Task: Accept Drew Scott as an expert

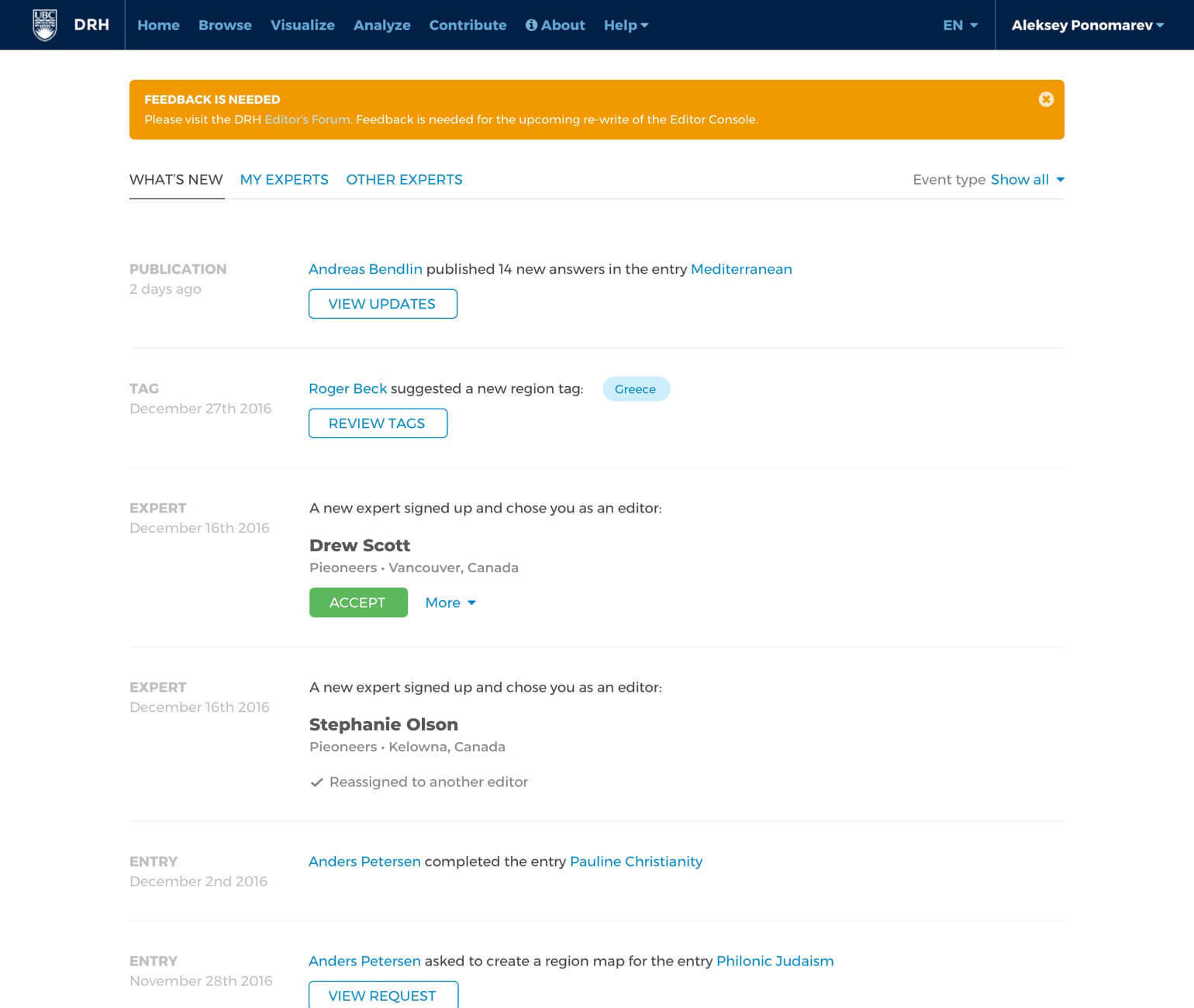Action: (357, 602)
